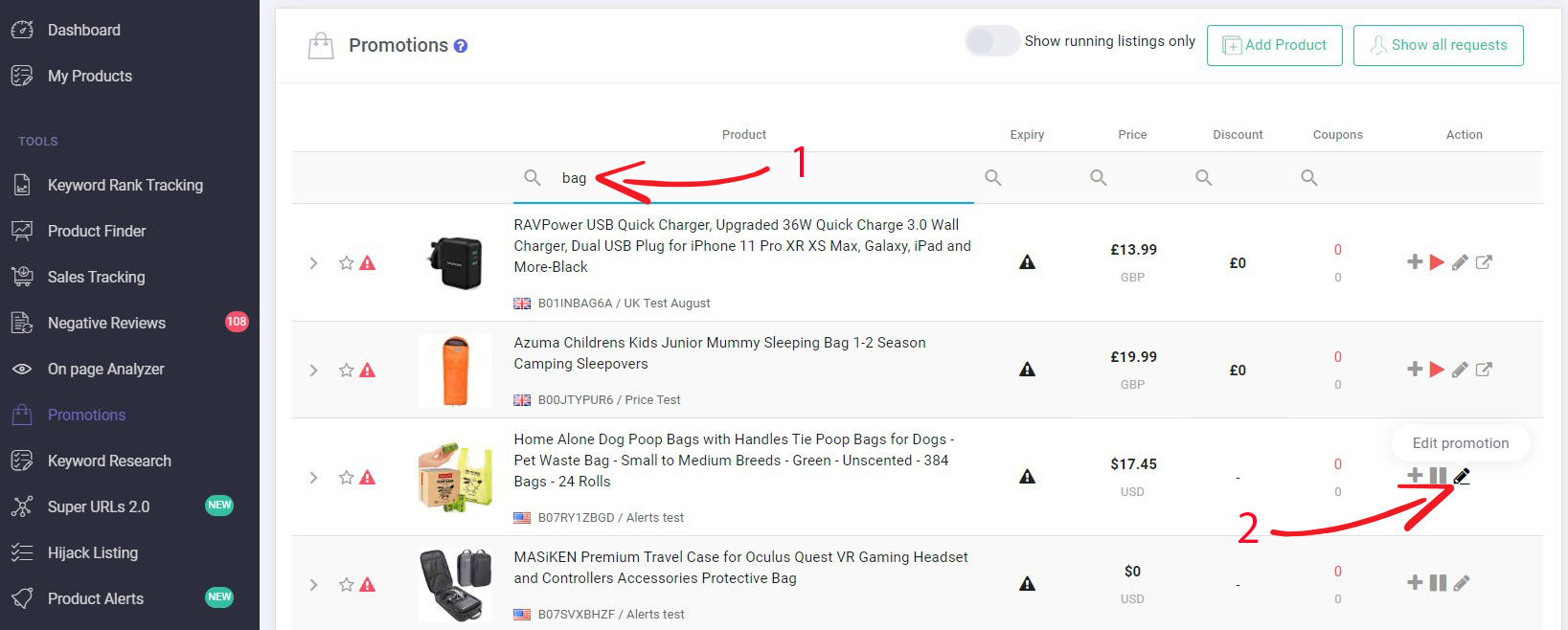Screen dimensions: 1568x630
Task: Open Dashboard in the sidebar
Action: click(84, 30)
